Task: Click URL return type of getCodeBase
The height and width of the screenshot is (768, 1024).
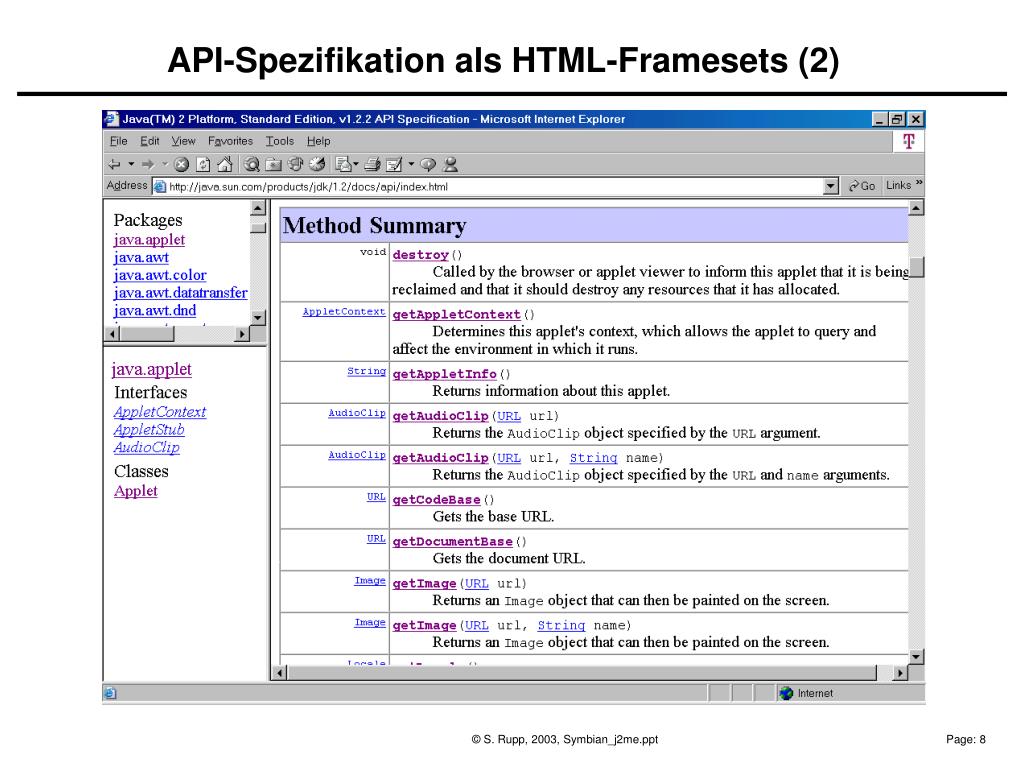Action: (x=376, y=496)
